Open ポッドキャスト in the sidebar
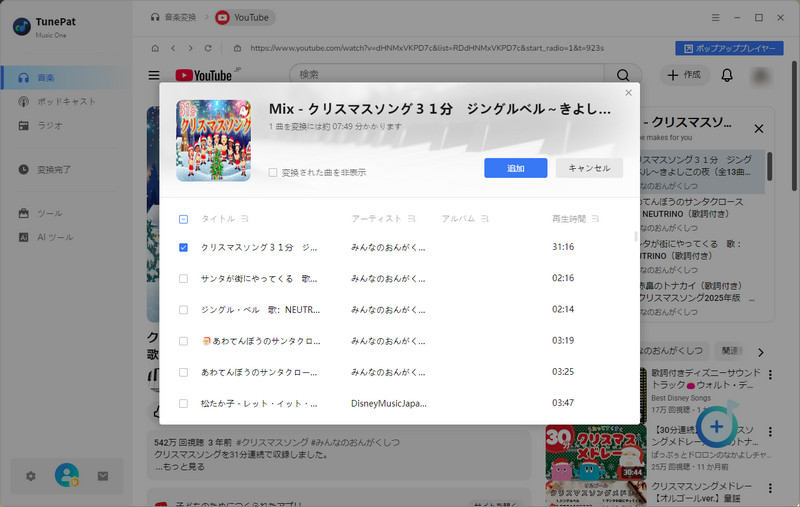800x507 pixels. click(x=64, y=102)
